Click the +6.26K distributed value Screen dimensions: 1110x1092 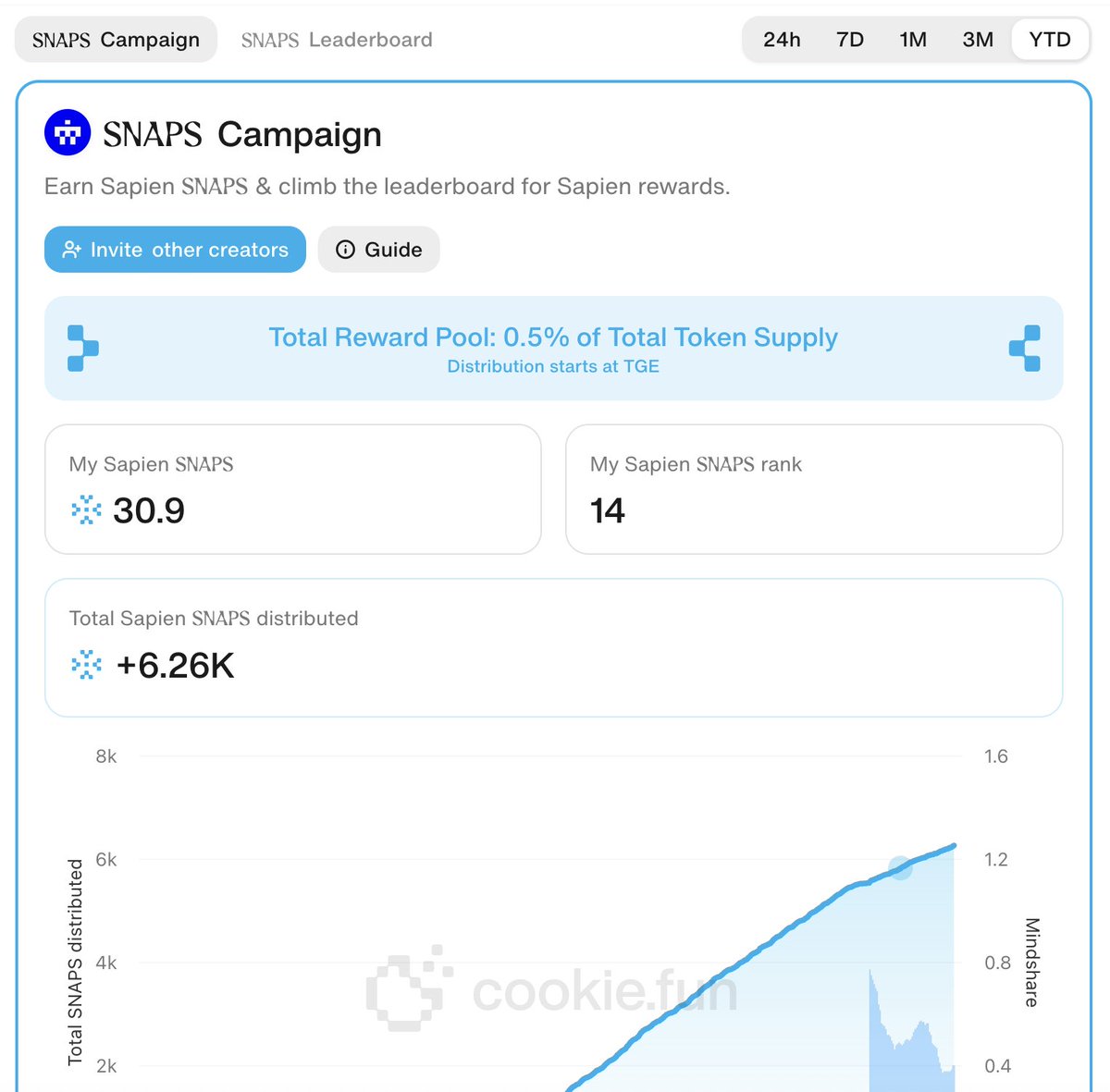[175, 666]
